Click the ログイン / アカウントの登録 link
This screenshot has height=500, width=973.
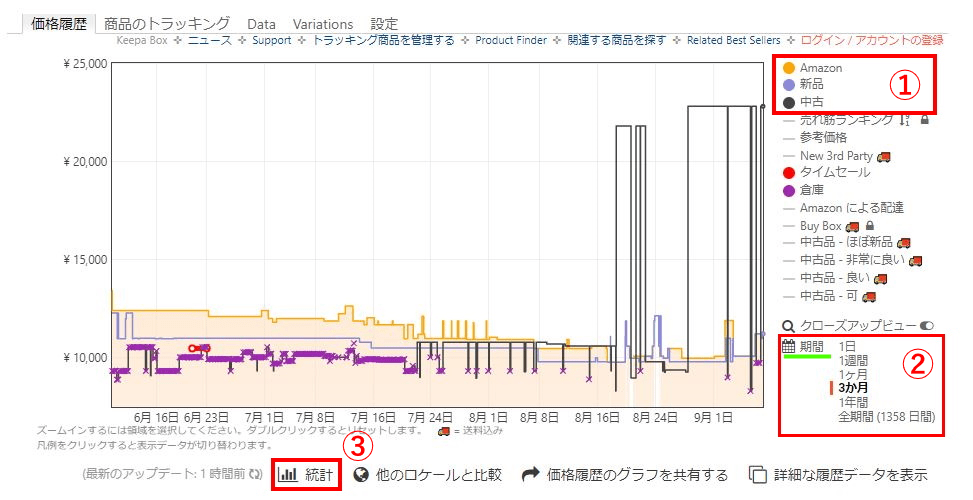tap(872, 40)
